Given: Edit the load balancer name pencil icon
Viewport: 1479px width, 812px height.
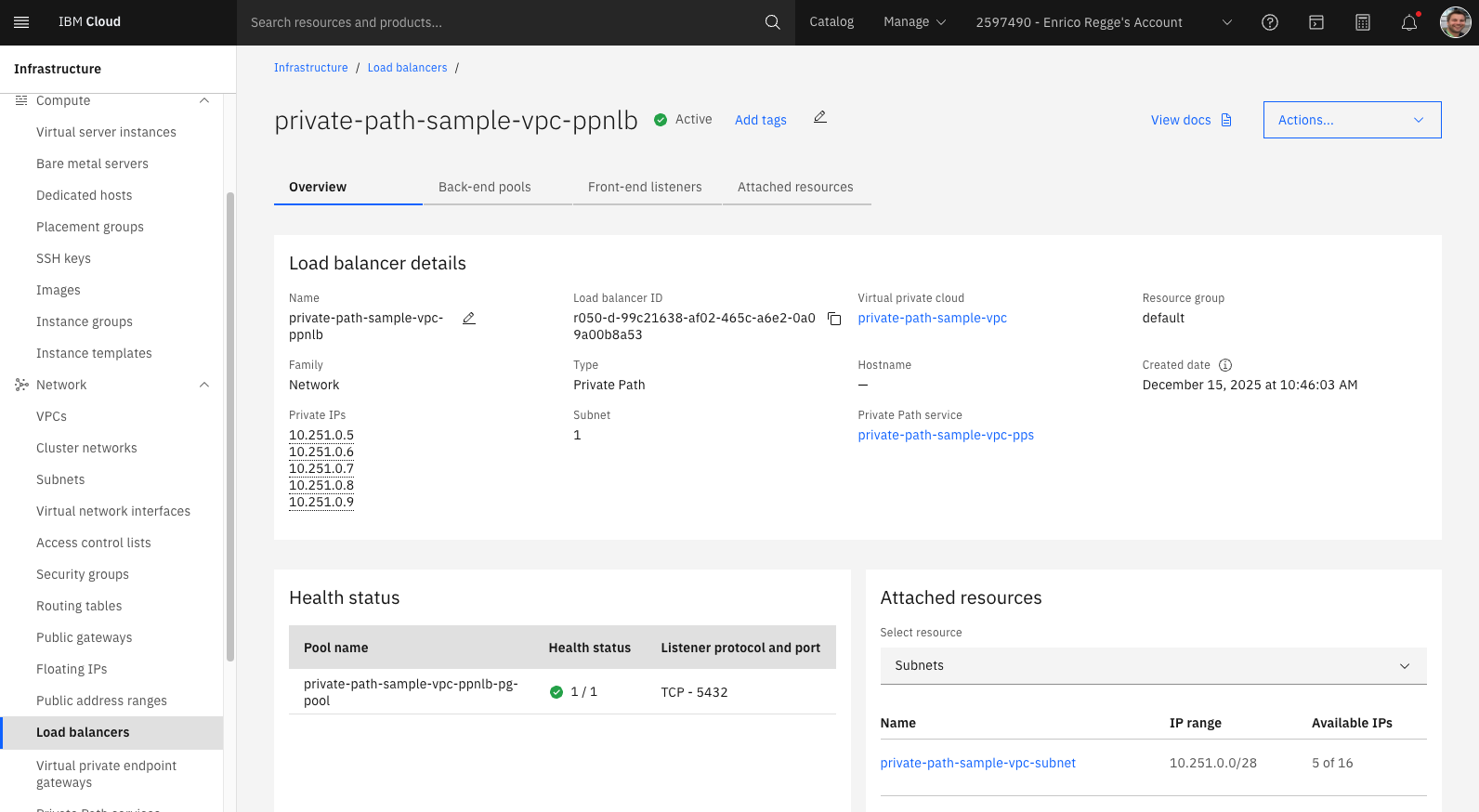Looking at the screenshot, I should (x=469, y=319).
